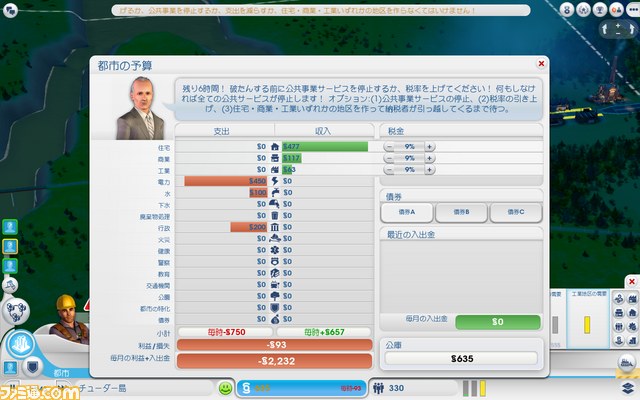Screen dimensions: 640x400
Task: Decrease industrial tax rate with minus
Action: (389, 169)
